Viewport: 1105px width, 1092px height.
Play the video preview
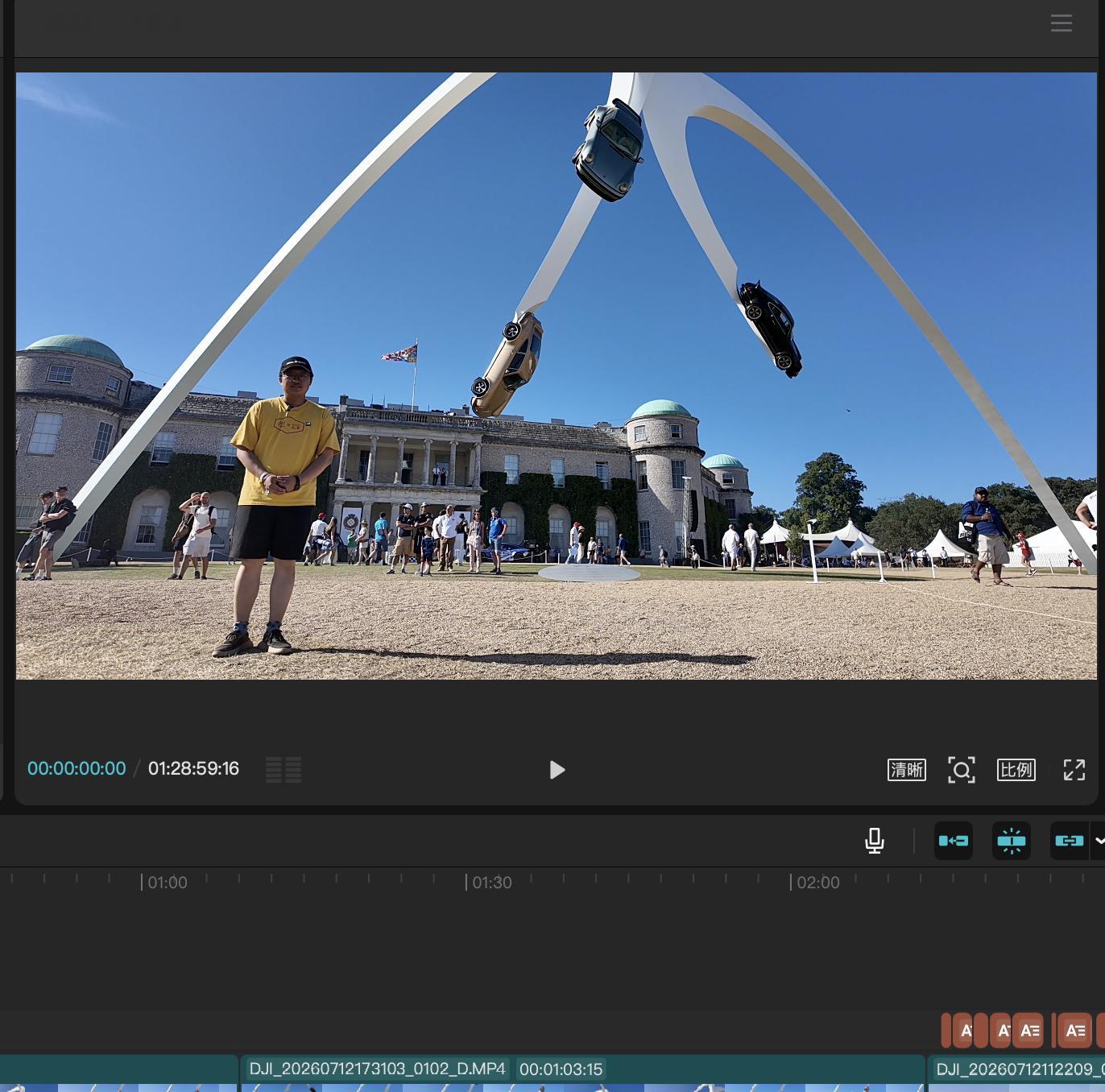(x=557, y=770)
